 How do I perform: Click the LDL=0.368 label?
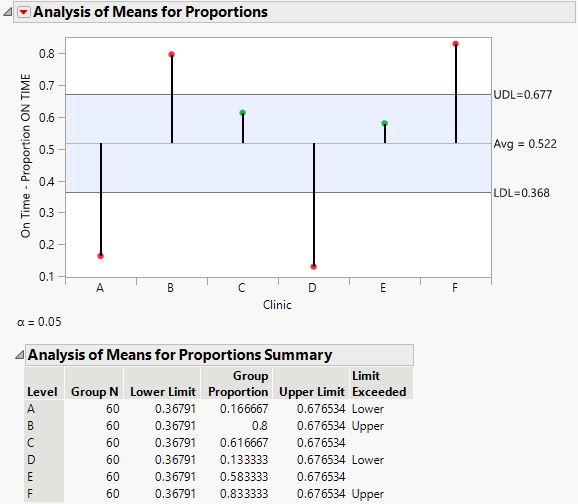point(522,193)
